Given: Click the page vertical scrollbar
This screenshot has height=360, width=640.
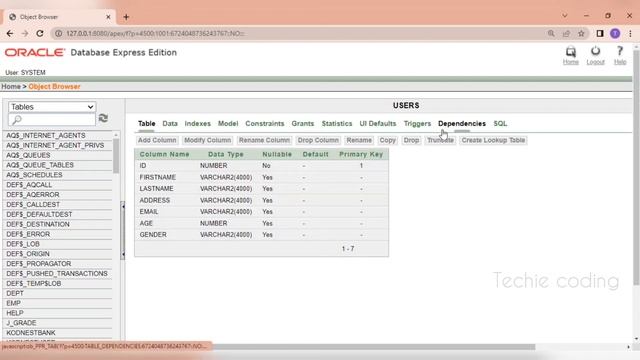Looking at the screenshot, I should click(x=636, y=167).
